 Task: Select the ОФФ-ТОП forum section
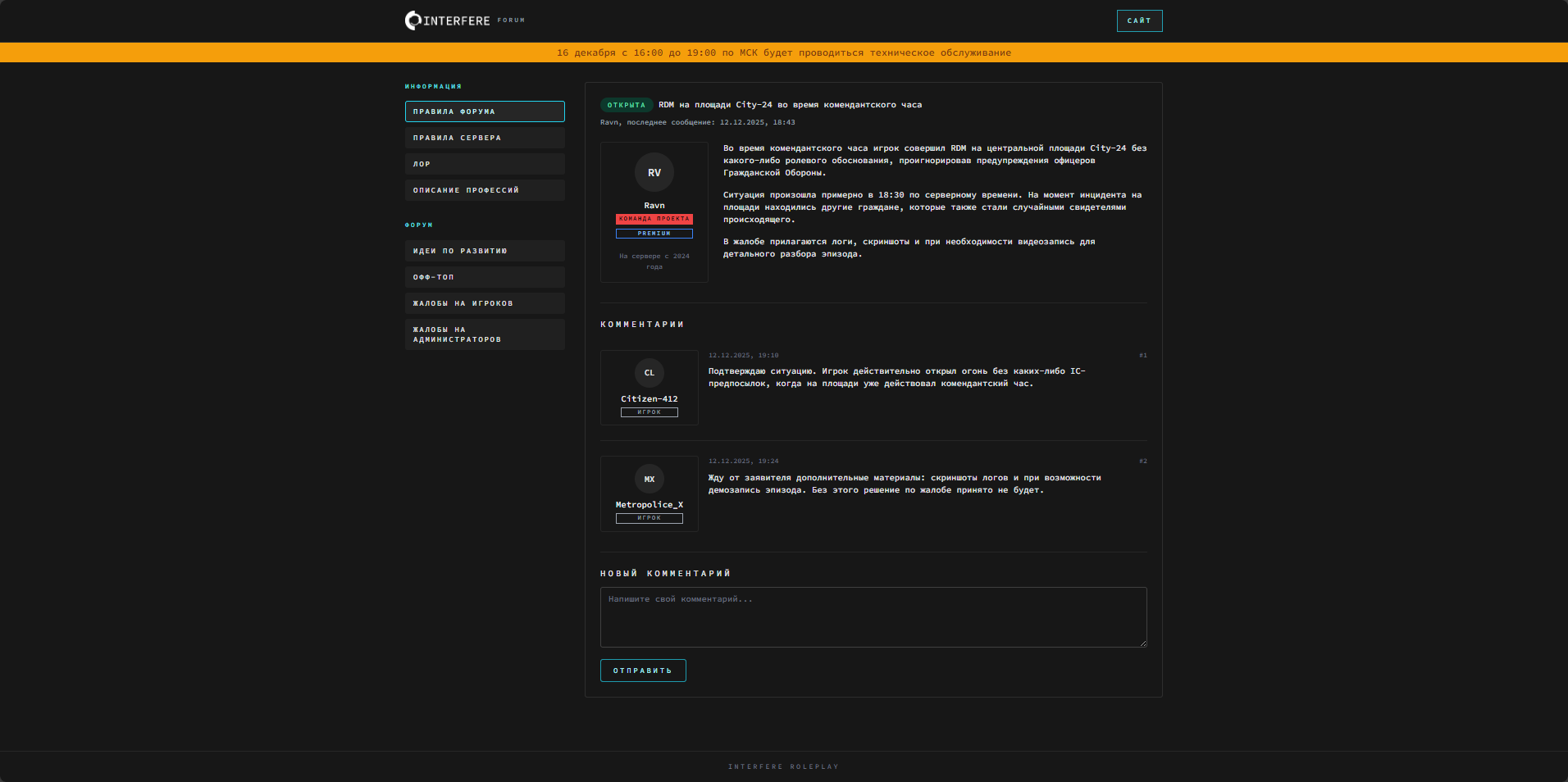point(485,277)
